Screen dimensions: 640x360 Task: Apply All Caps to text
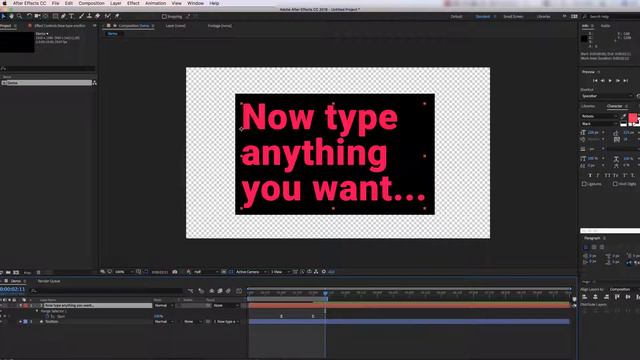click(607, 176)
